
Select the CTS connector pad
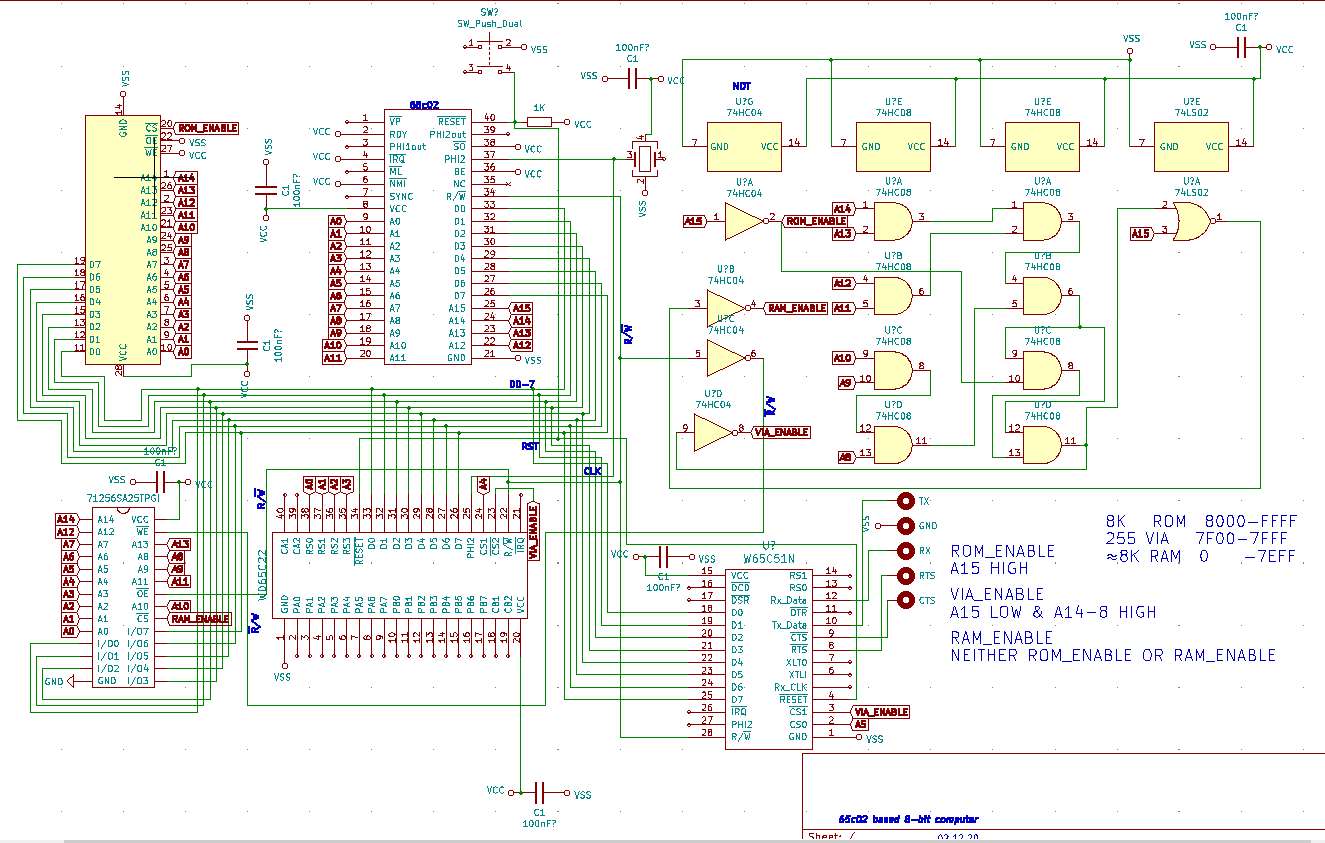[906, 600]
